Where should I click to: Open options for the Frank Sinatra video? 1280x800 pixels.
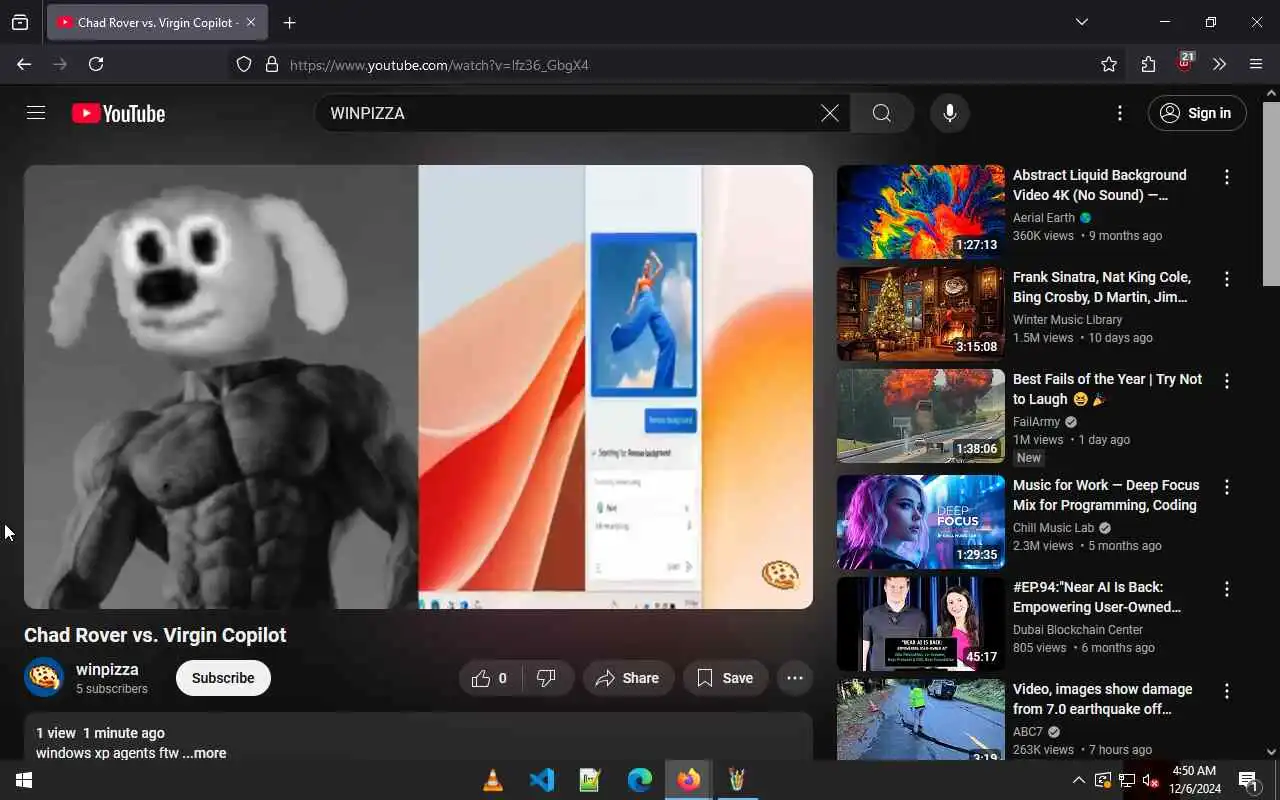coord(1227,279)
